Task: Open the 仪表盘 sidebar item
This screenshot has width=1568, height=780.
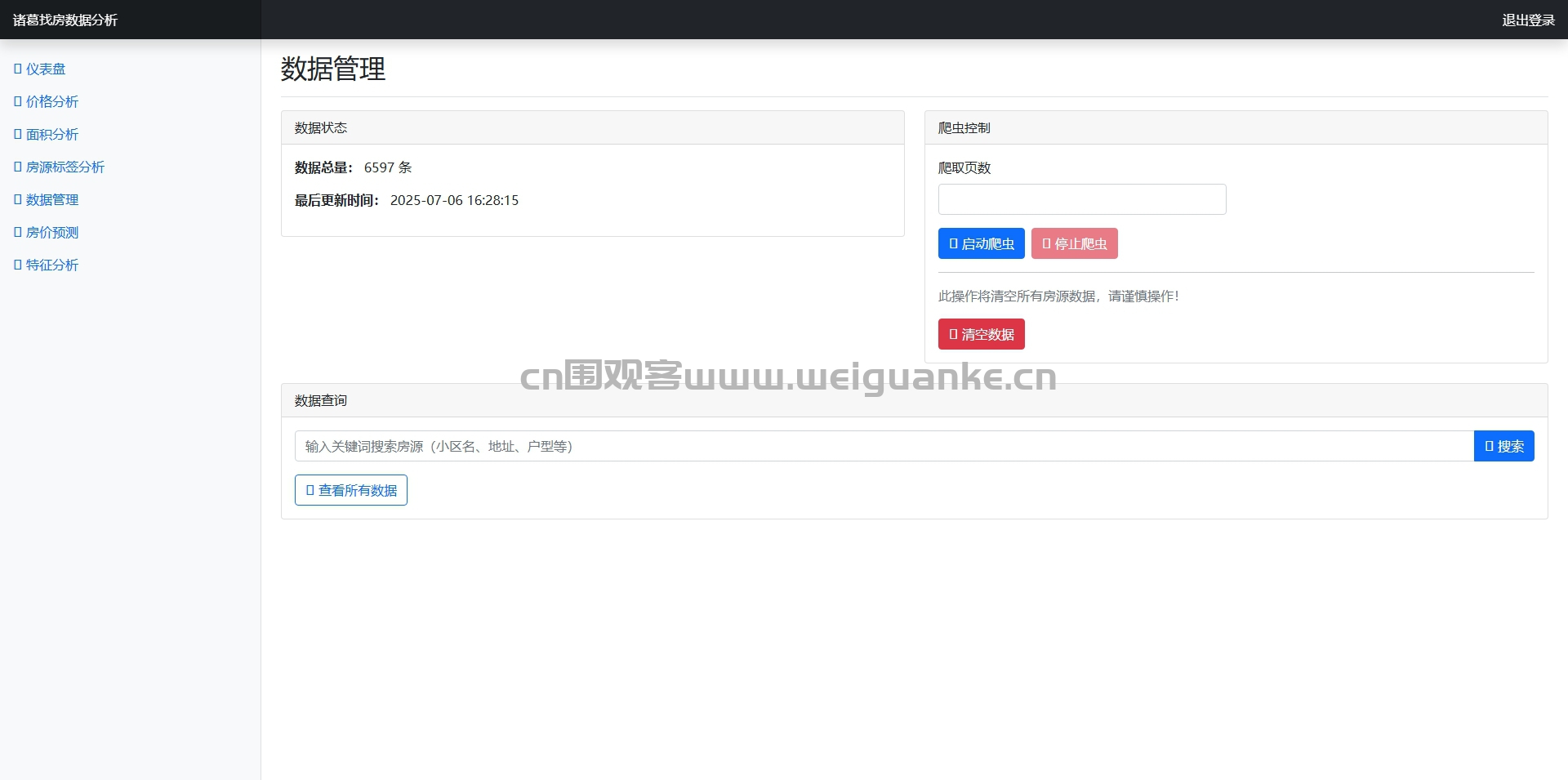Action: (40, 69)
